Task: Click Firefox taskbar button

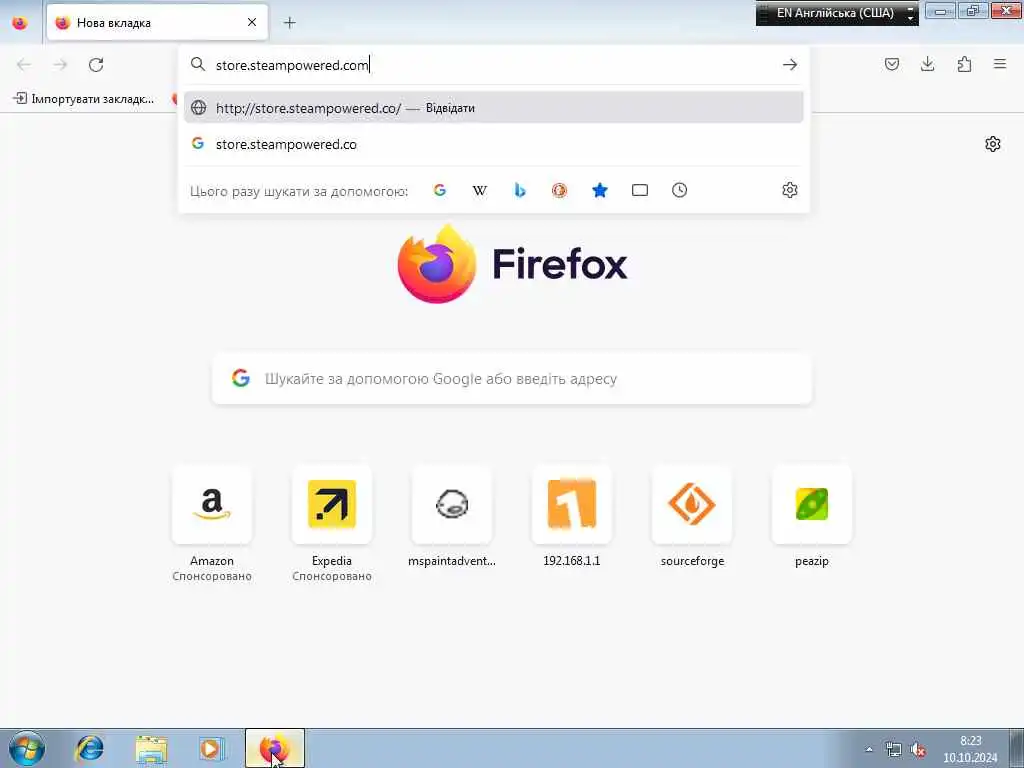Action: 275,748
